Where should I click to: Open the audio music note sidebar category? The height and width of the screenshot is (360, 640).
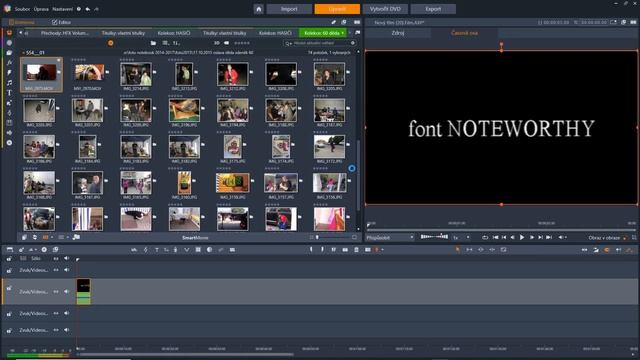point(9,82)
